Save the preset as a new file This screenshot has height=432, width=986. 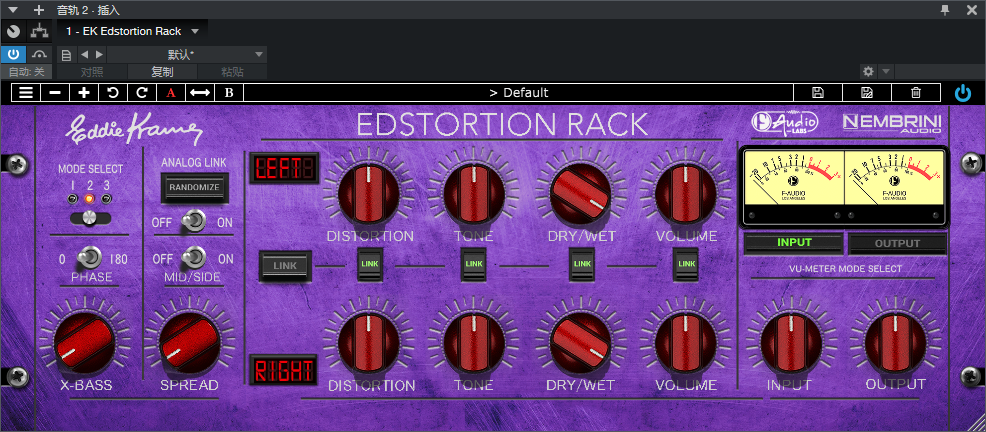tap(867, 92)
